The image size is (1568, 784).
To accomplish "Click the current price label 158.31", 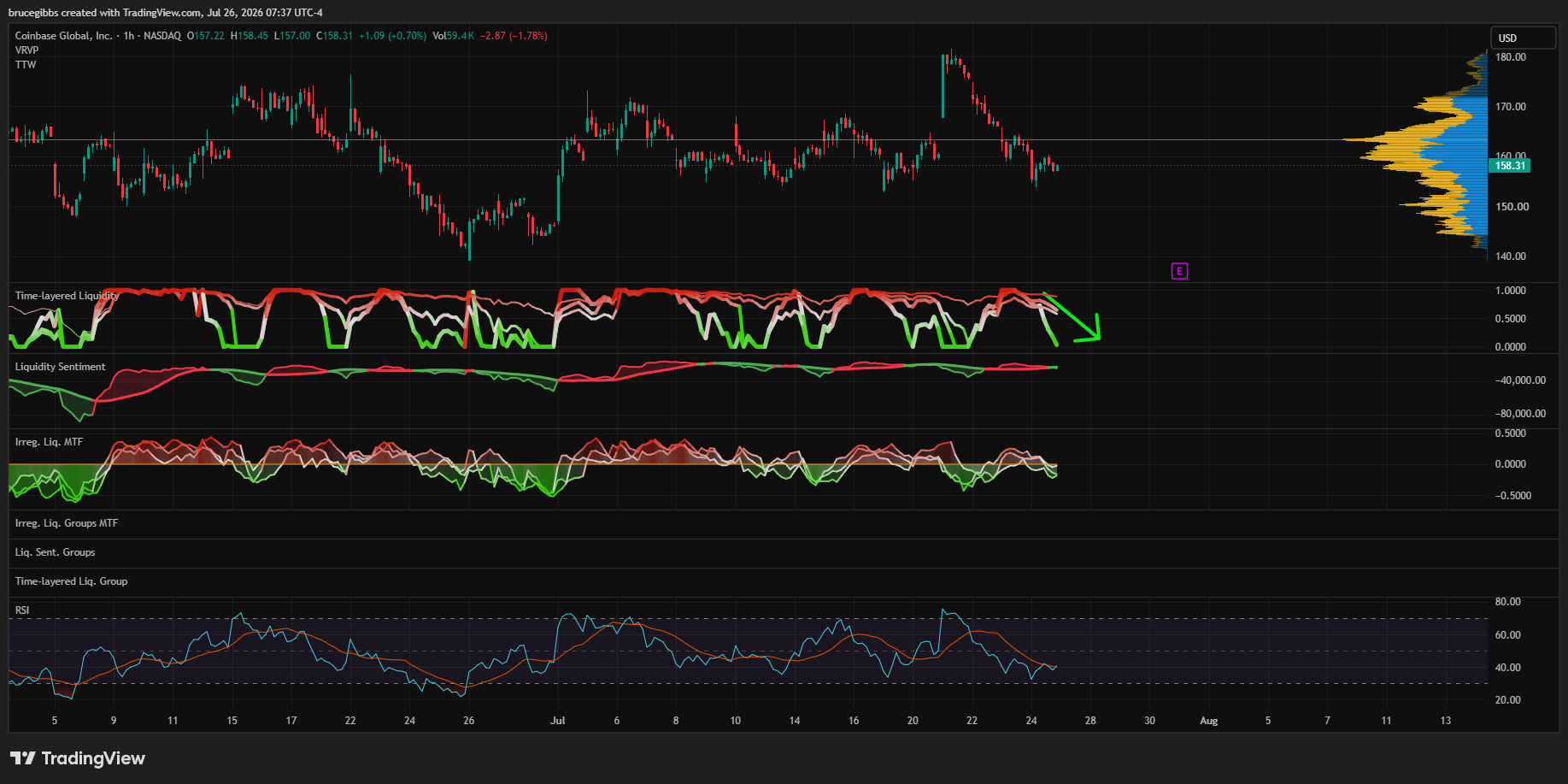I will [1511, 166].
